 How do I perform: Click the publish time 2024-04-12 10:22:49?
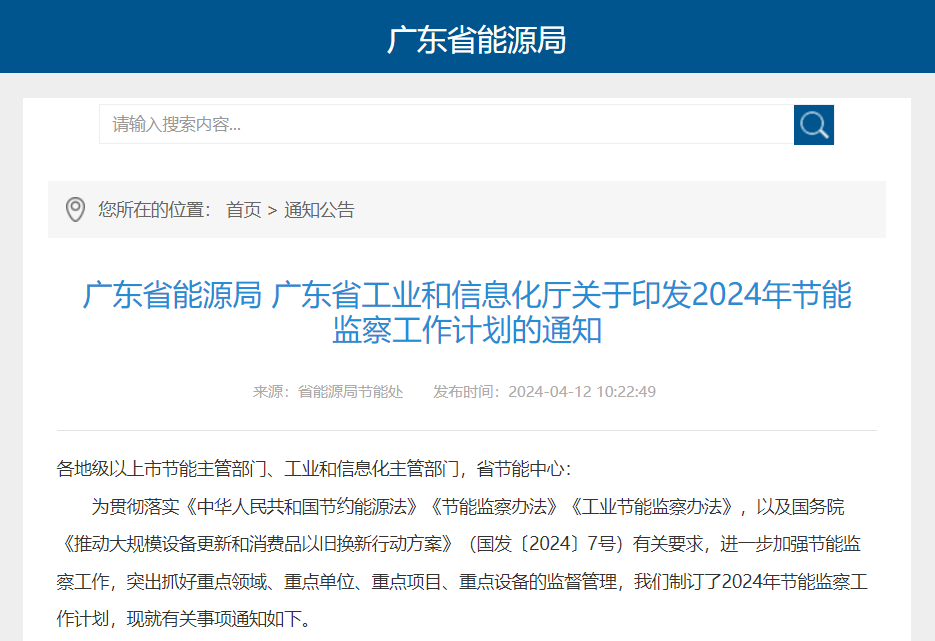[x=582, y=392]
